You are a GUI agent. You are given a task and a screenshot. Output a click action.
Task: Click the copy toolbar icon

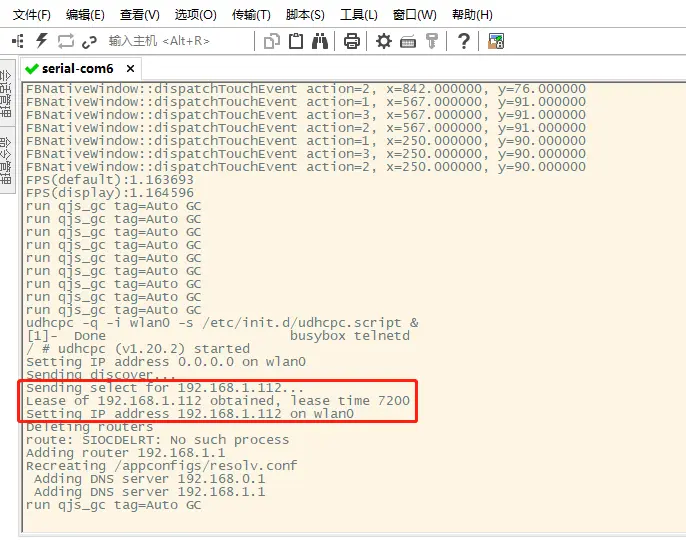(x=272, y=42)
